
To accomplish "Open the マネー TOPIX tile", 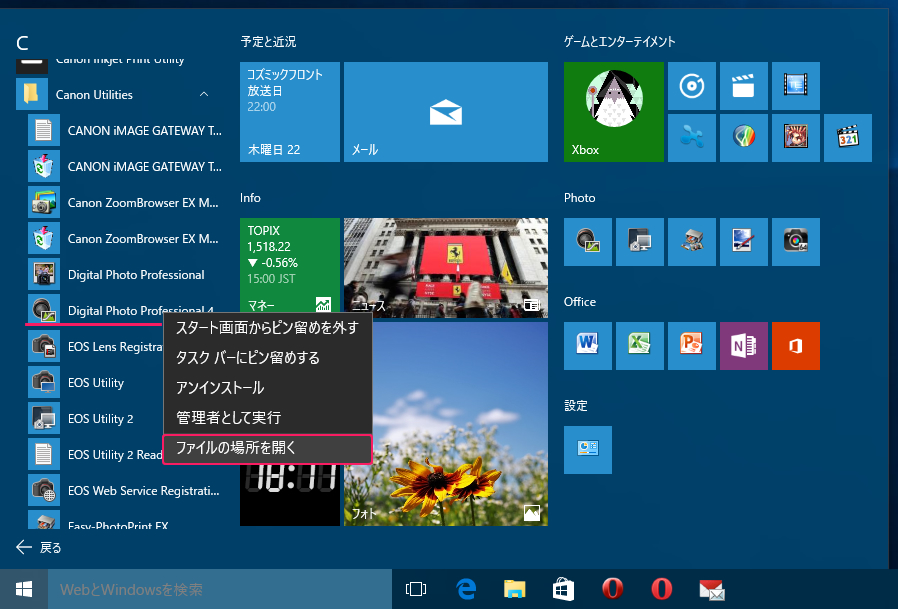I will [290, 265].
